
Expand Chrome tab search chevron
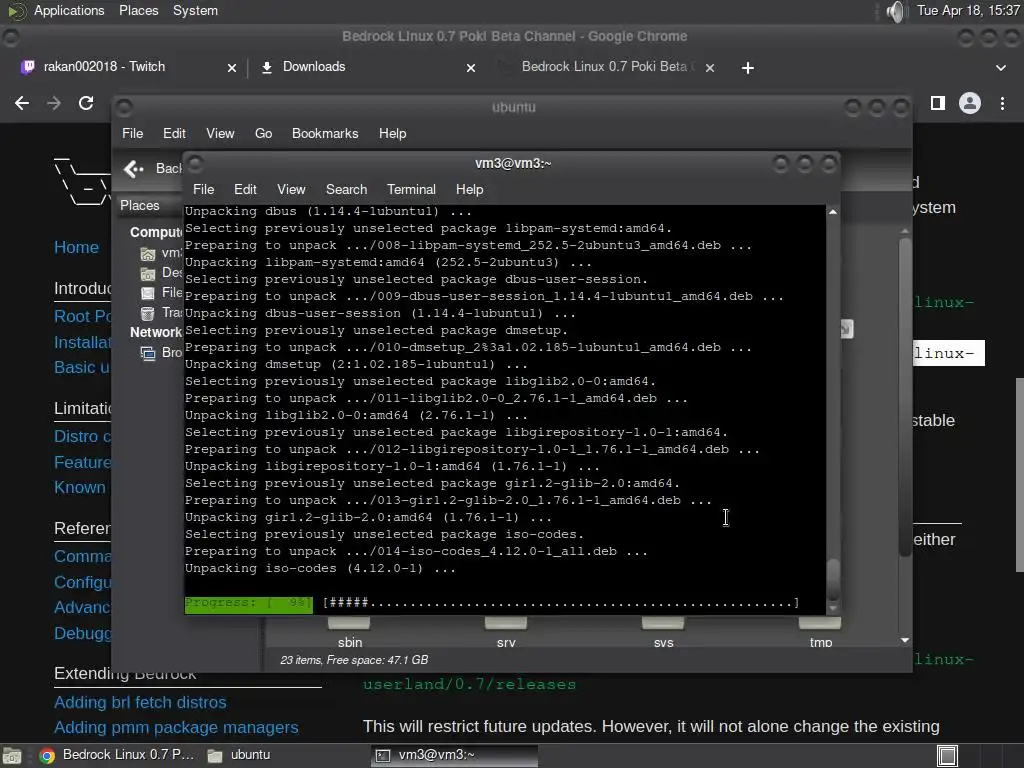coord(1000,68)
